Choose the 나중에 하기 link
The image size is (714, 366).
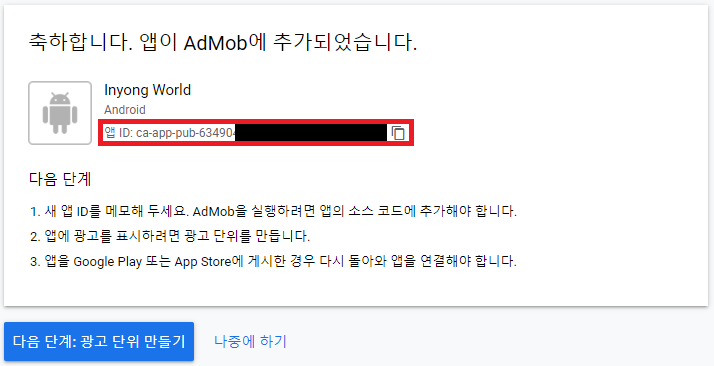click(250, 341)
